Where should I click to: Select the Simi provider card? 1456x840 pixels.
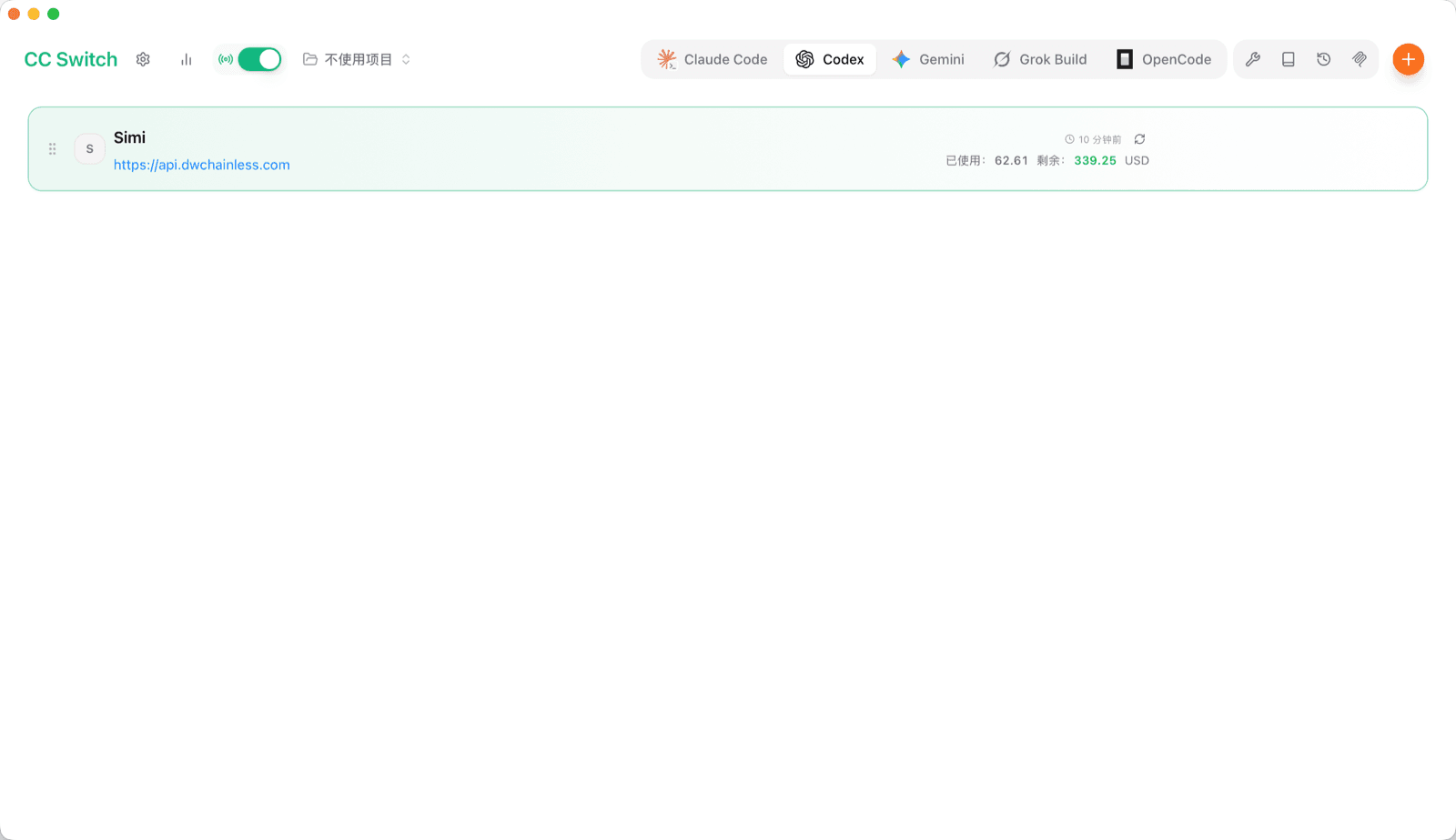pos(728,149)
